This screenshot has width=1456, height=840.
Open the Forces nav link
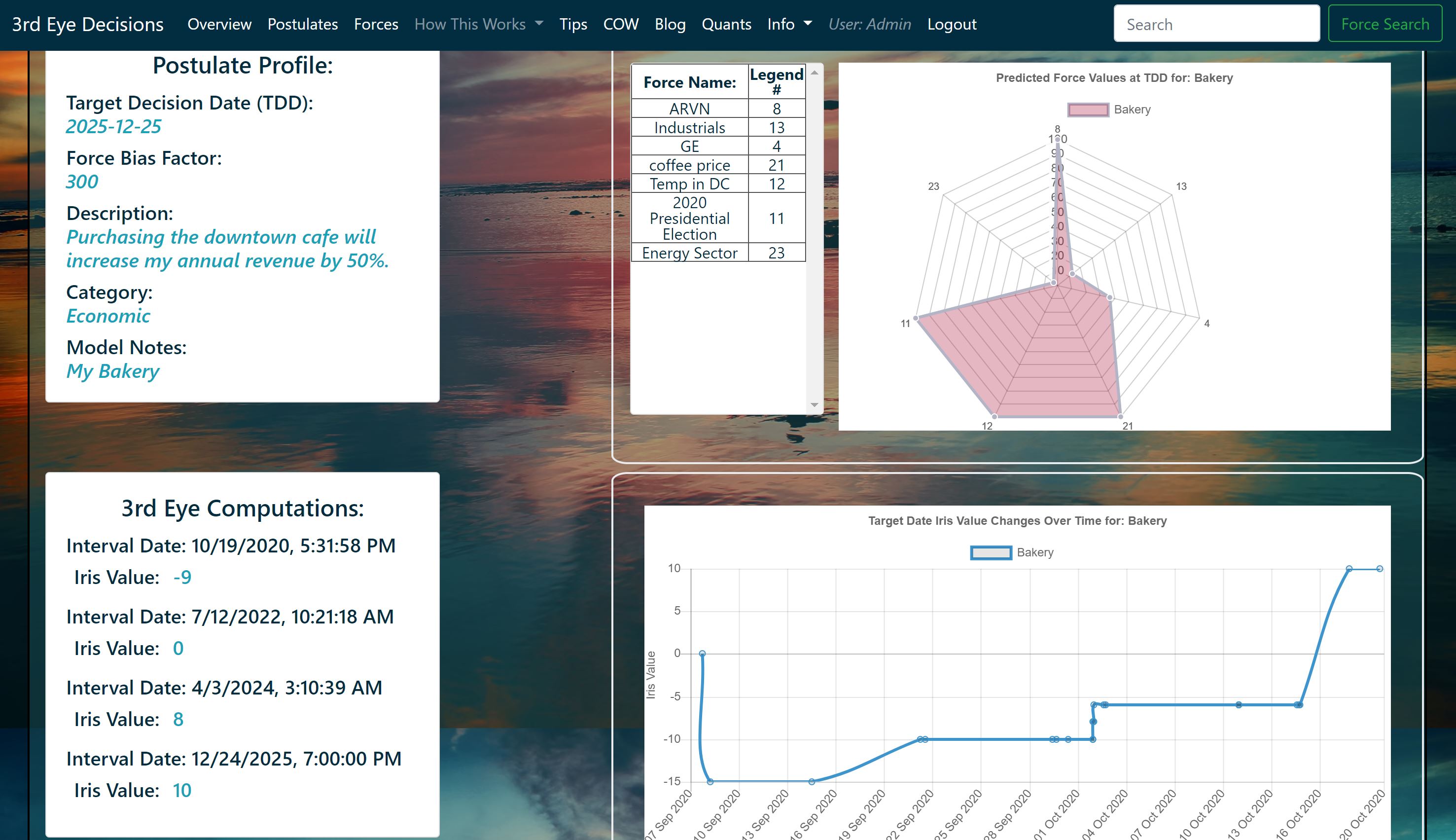[x=376, y=24]
